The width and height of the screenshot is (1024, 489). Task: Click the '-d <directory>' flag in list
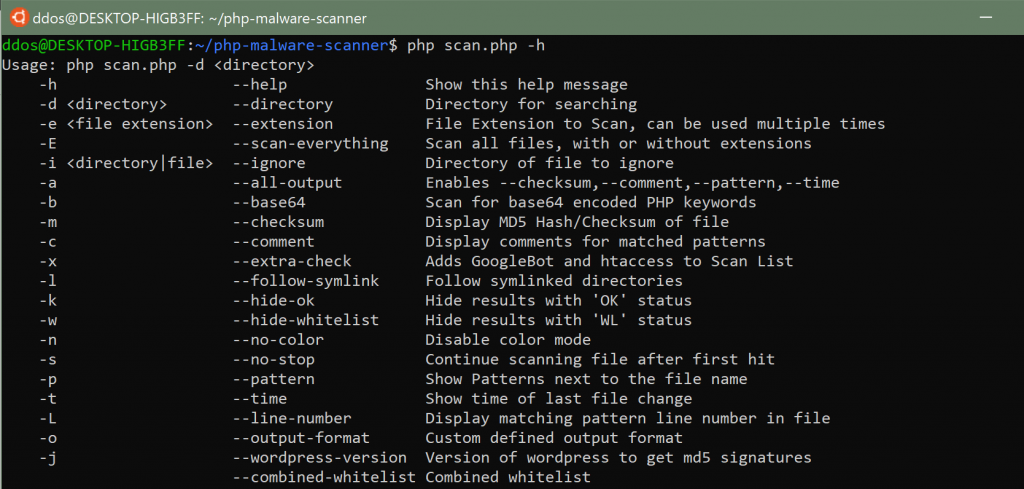[x=103, y=104]
